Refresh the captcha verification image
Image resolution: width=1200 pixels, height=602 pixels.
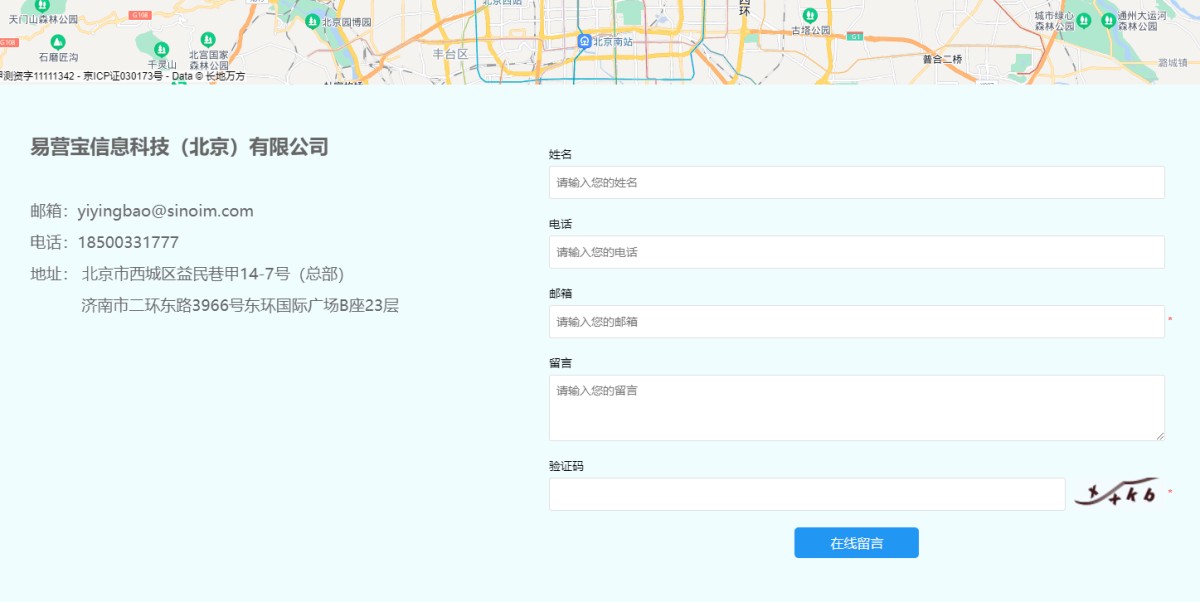pyautogui.click(x=1115, y=492)
